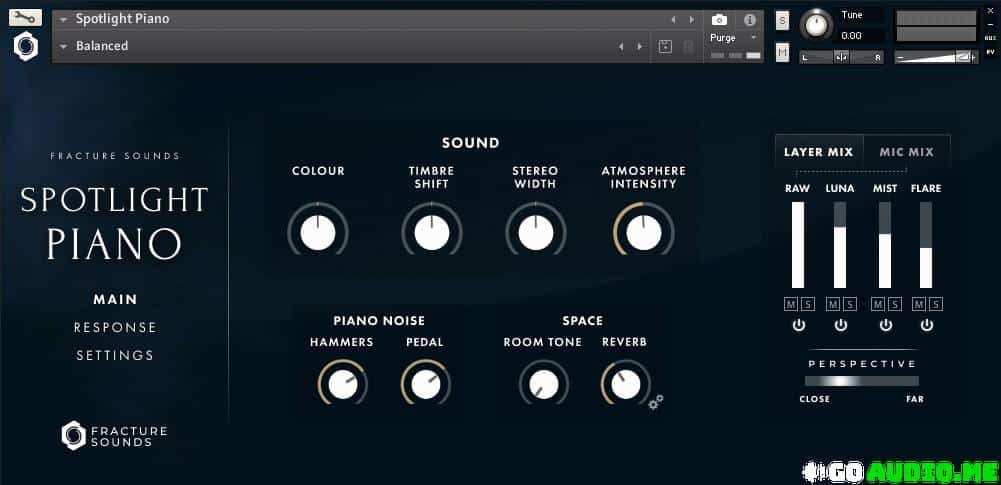1001x485 pixels.
Task: Open the Balanced preset dropdown
Action: click(64, 46)
